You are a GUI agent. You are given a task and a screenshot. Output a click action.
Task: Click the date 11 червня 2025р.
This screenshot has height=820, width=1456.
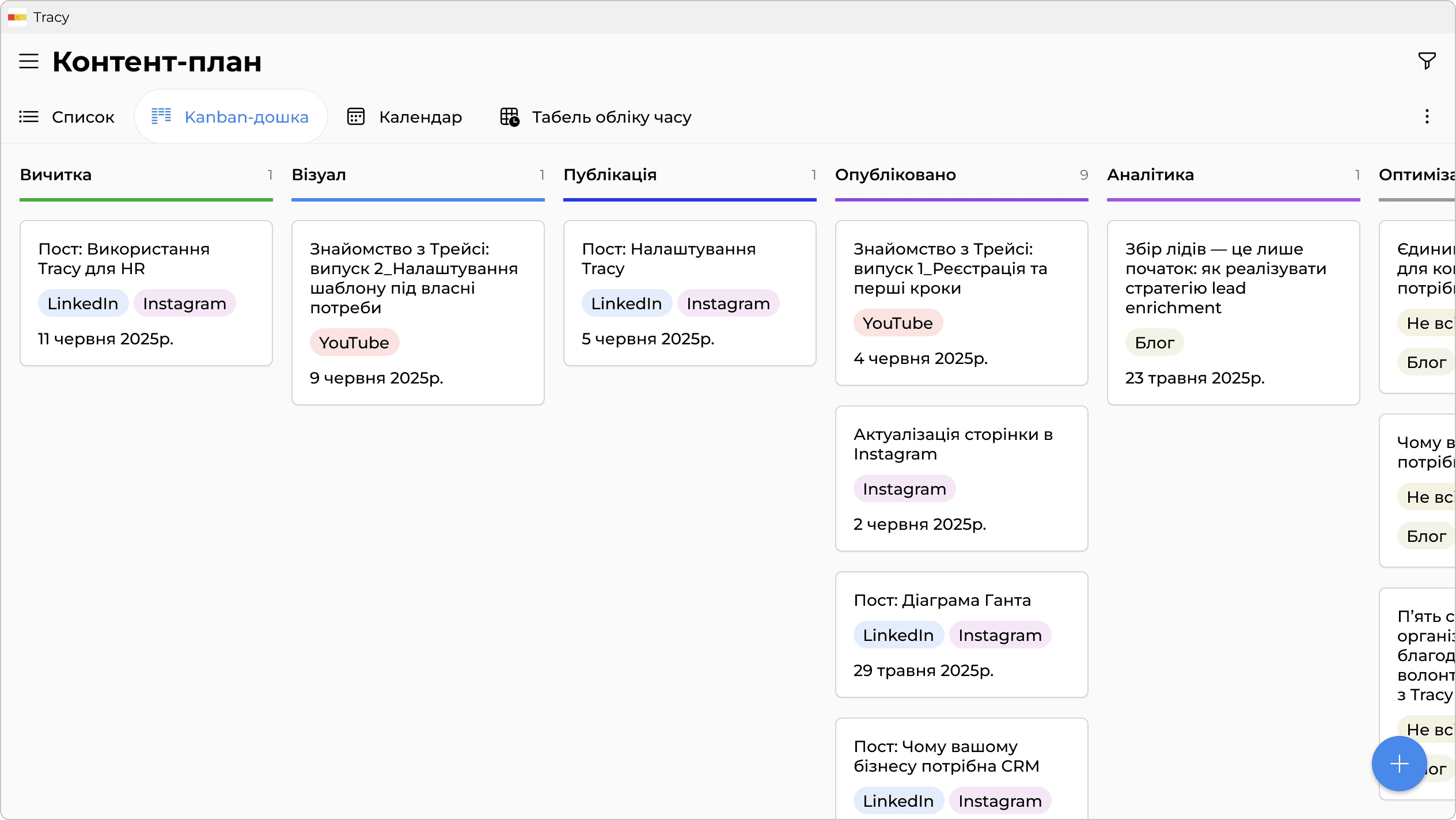click(106, 339)
